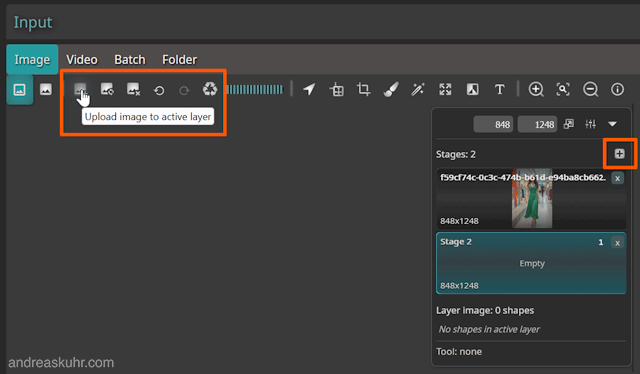Click the resize icon beside 1248 field
This screenshot has height=374, width=640.
point(569,124)
